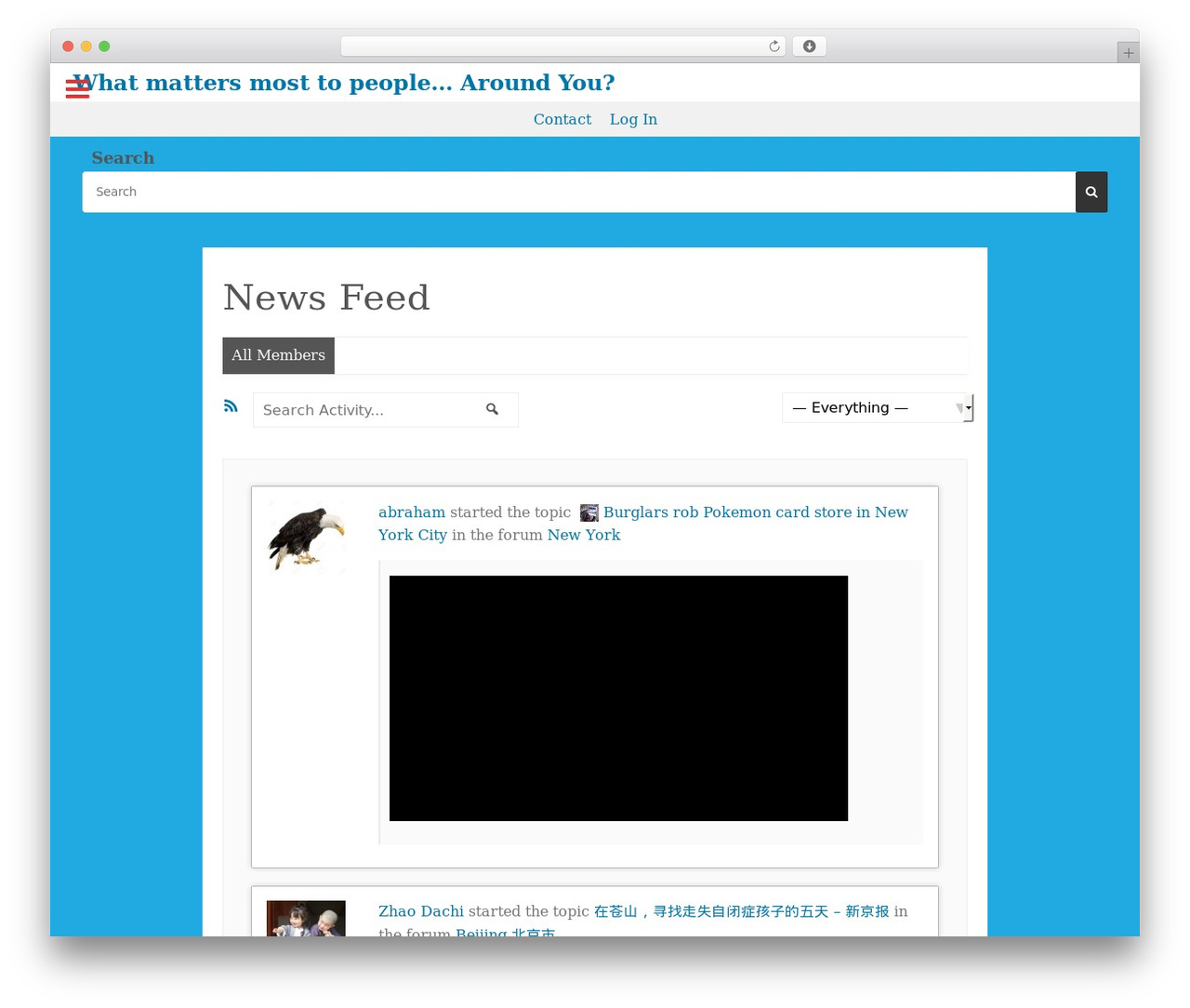Image resolution: width=1190 pixels, height=1008 pixels.
Task: Click the small topic icon beside Burglars
Action: click(x=588, y=512)
